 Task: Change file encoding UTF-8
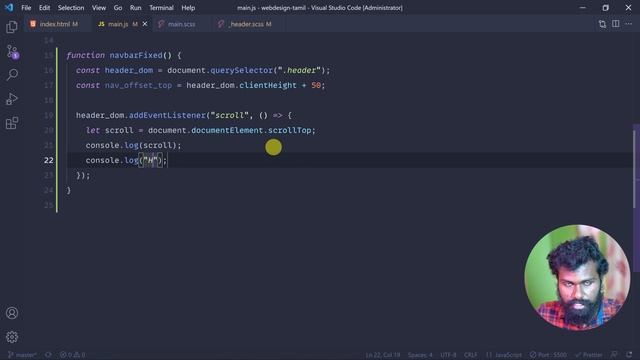coord(448,355)
